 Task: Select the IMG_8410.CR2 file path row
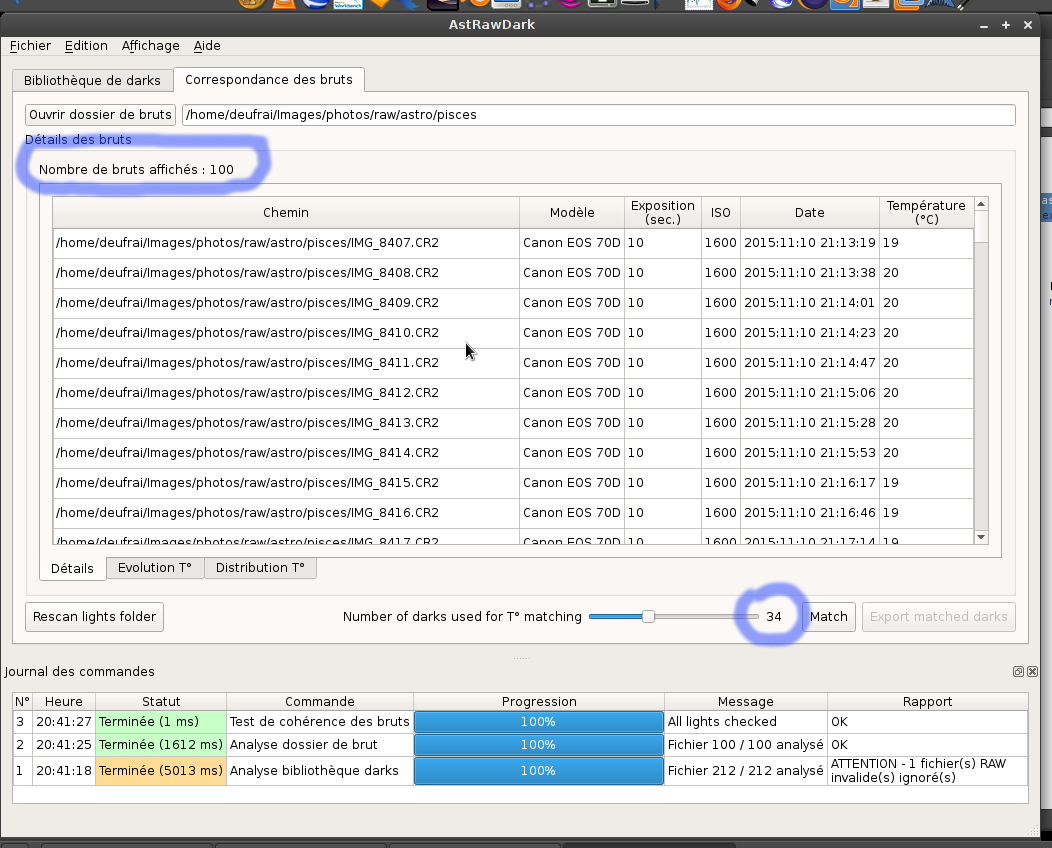(286, 333)
